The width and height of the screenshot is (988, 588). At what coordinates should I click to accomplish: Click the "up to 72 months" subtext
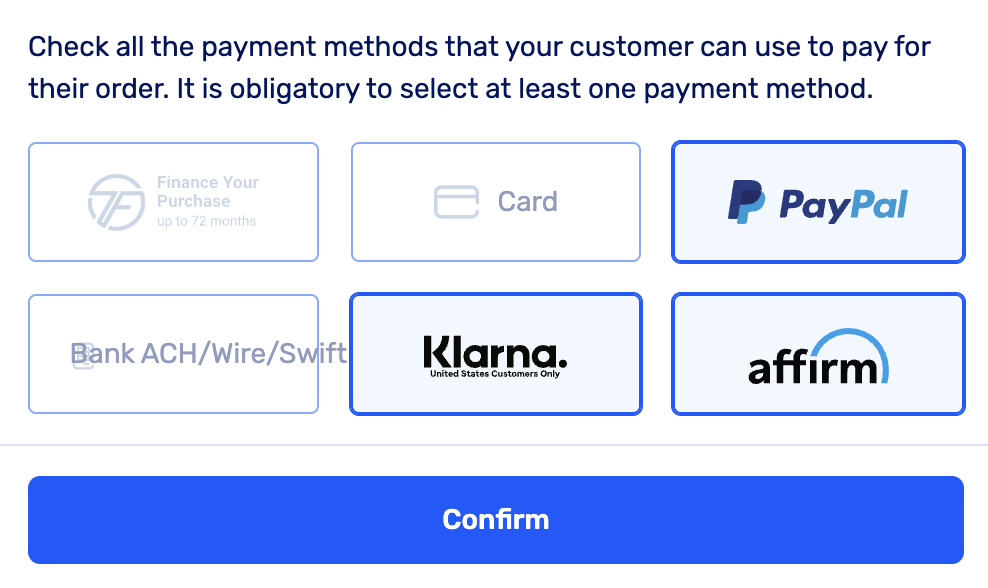tap(206, 221)
